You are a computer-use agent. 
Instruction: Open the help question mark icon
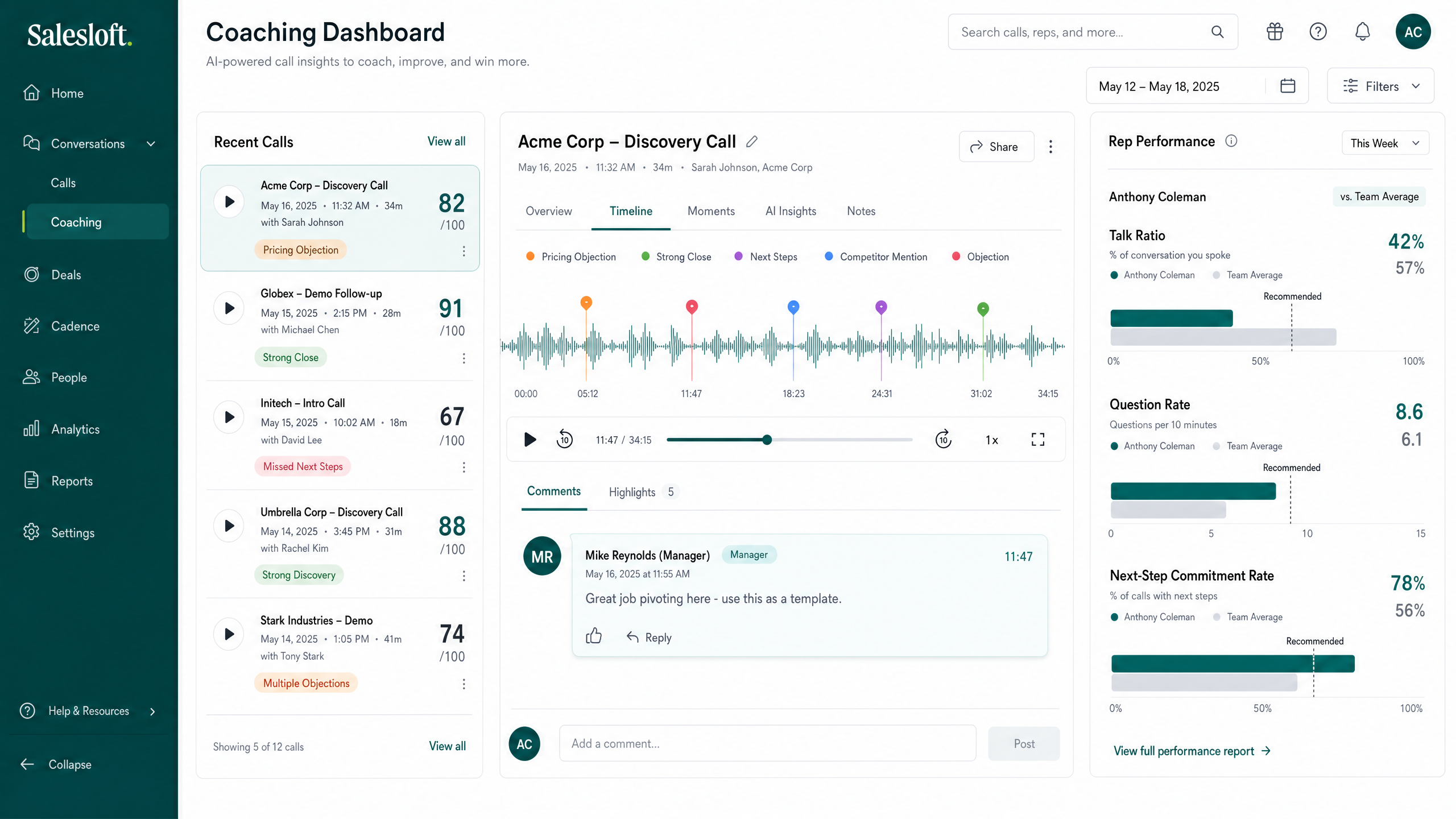coord(1318,32)
